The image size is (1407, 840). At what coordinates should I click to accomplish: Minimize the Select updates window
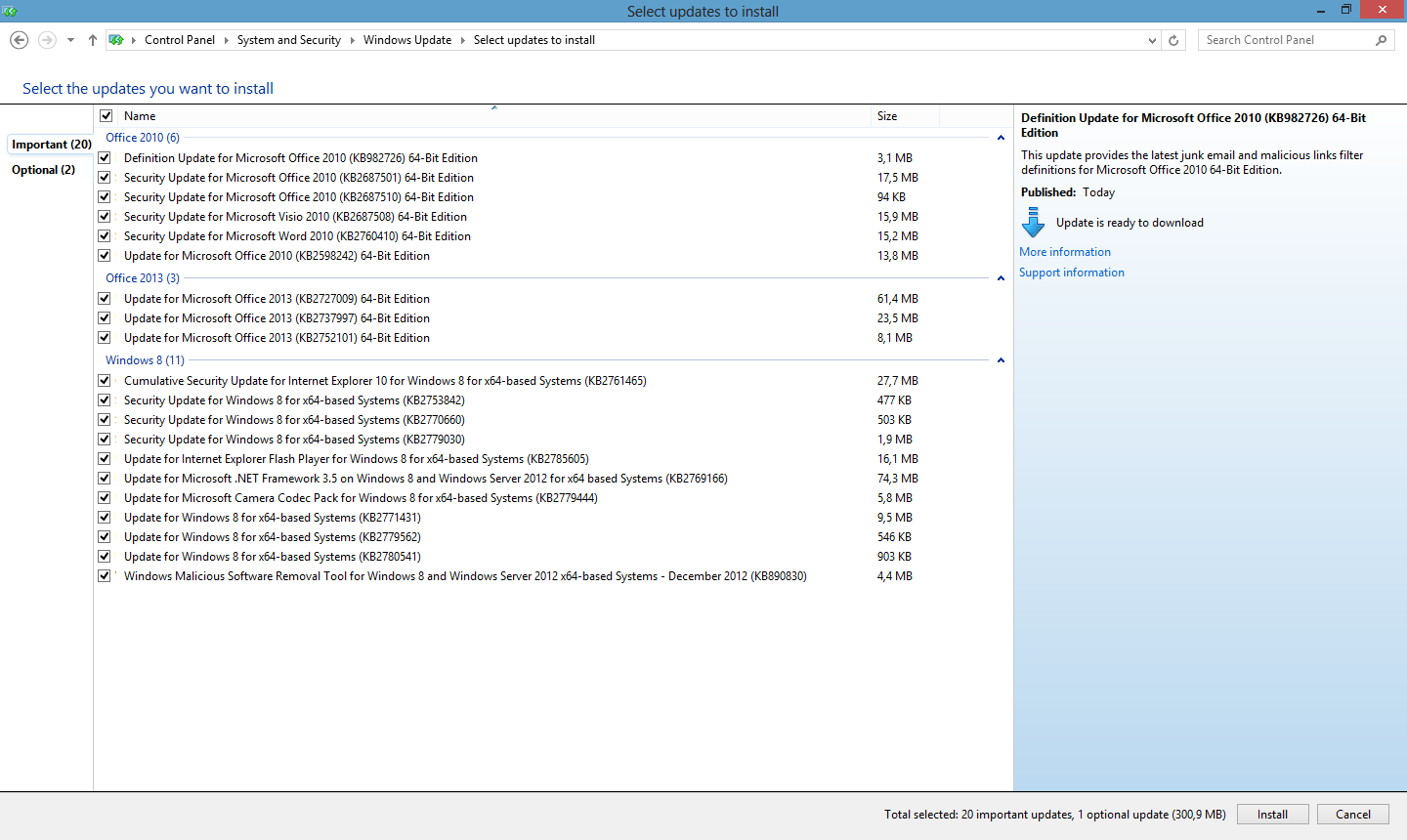coord(1320,10)
